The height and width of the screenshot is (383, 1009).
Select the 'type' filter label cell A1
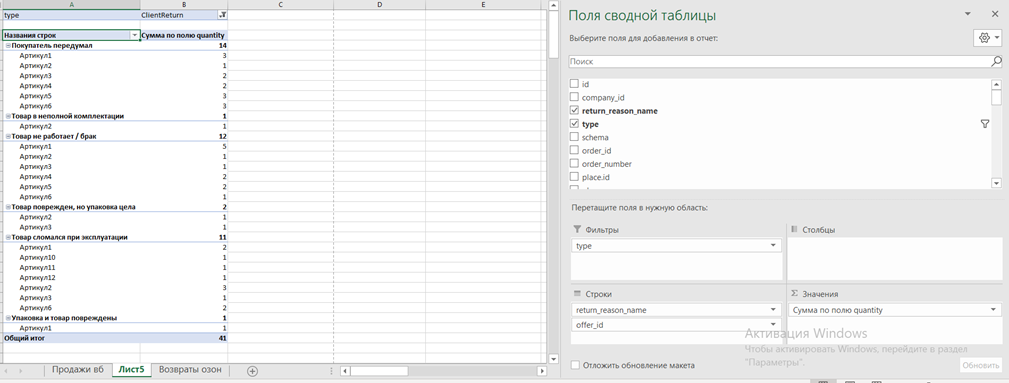tap(71, 14)
